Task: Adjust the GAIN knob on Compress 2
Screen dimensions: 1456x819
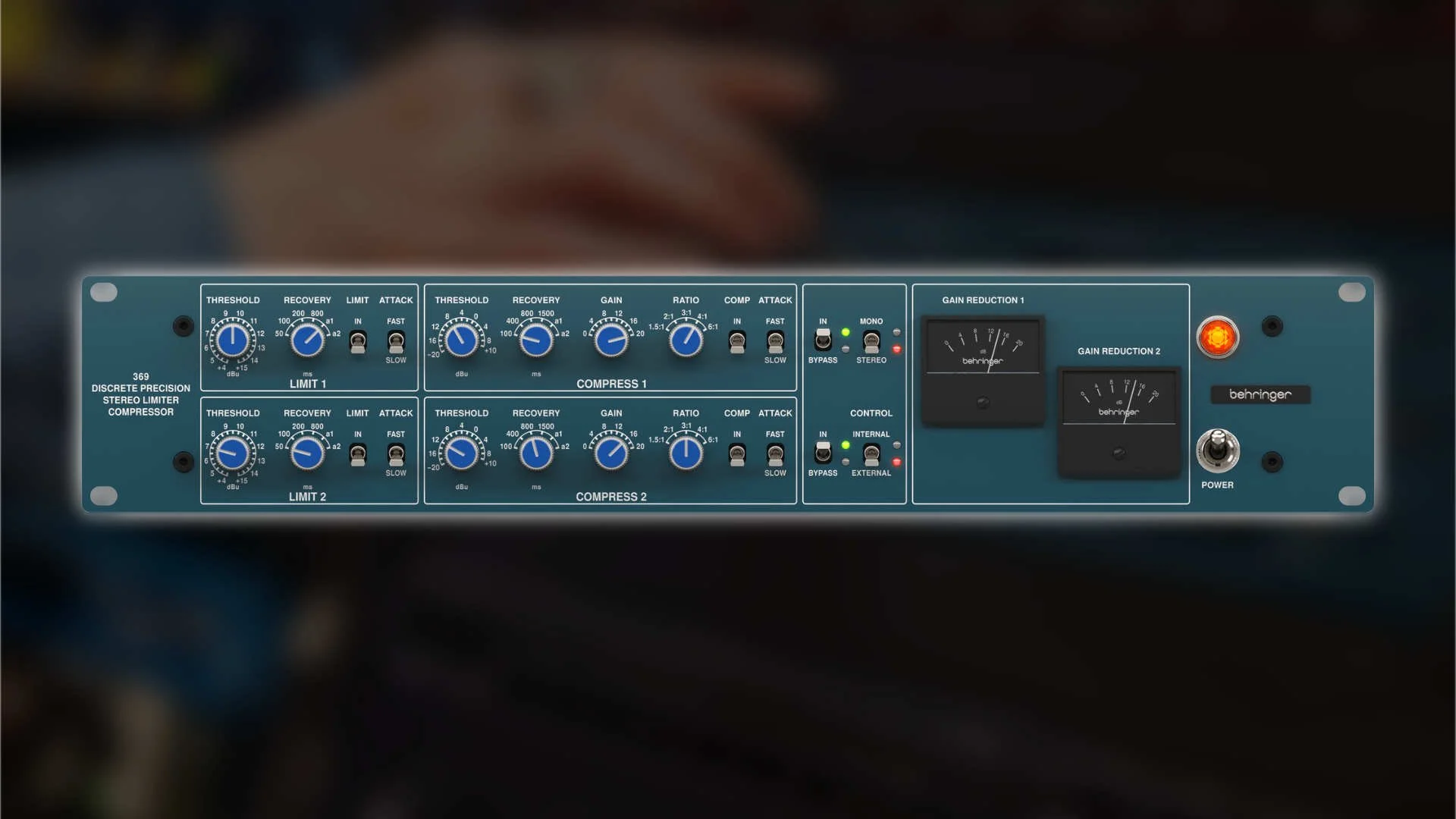Action: (x=610, y=453)
